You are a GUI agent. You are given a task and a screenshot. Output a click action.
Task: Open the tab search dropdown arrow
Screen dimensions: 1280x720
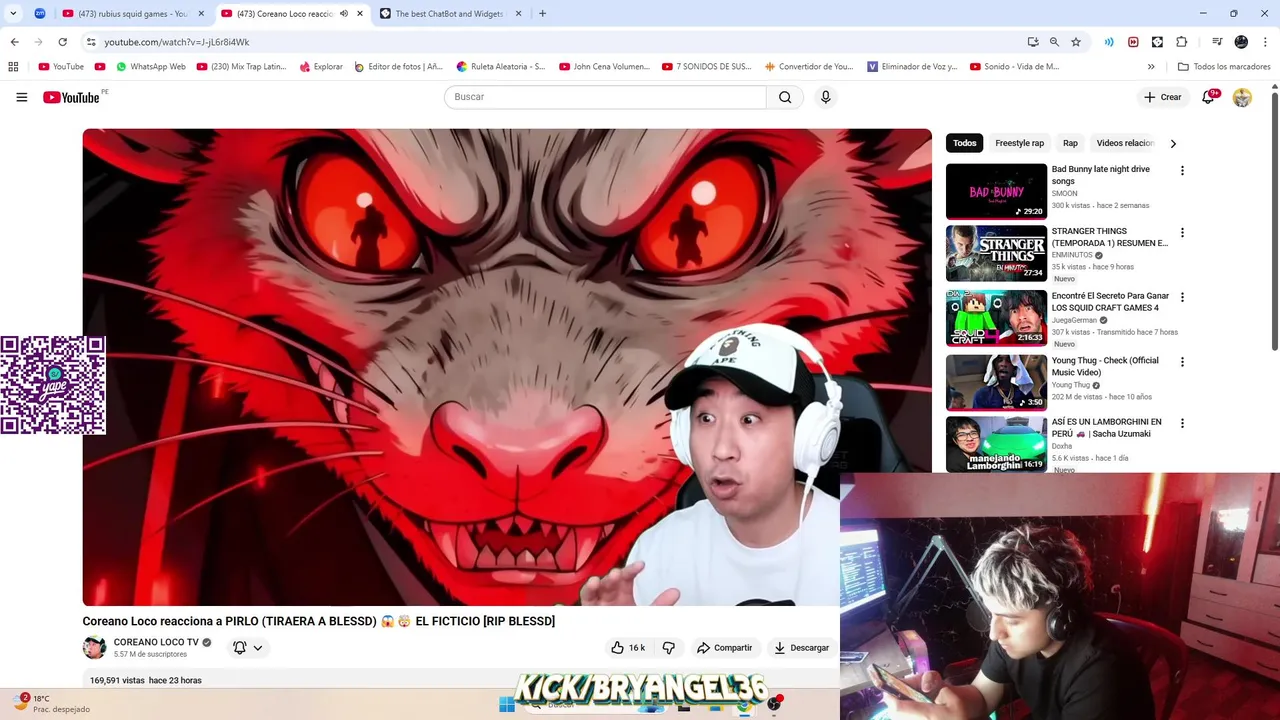coord(13,13)
